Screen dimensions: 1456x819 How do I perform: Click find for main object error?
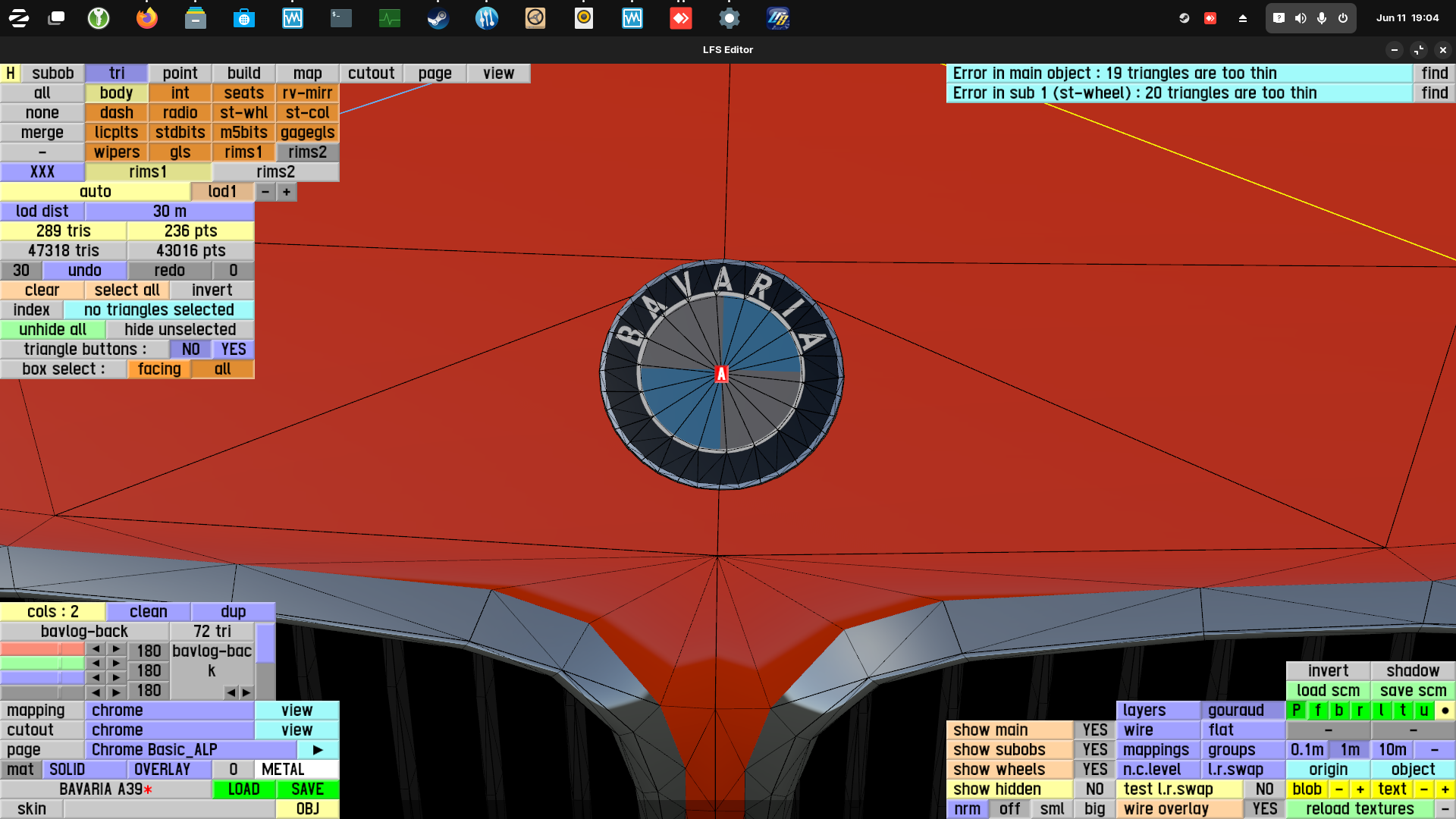pos(1434,73)
